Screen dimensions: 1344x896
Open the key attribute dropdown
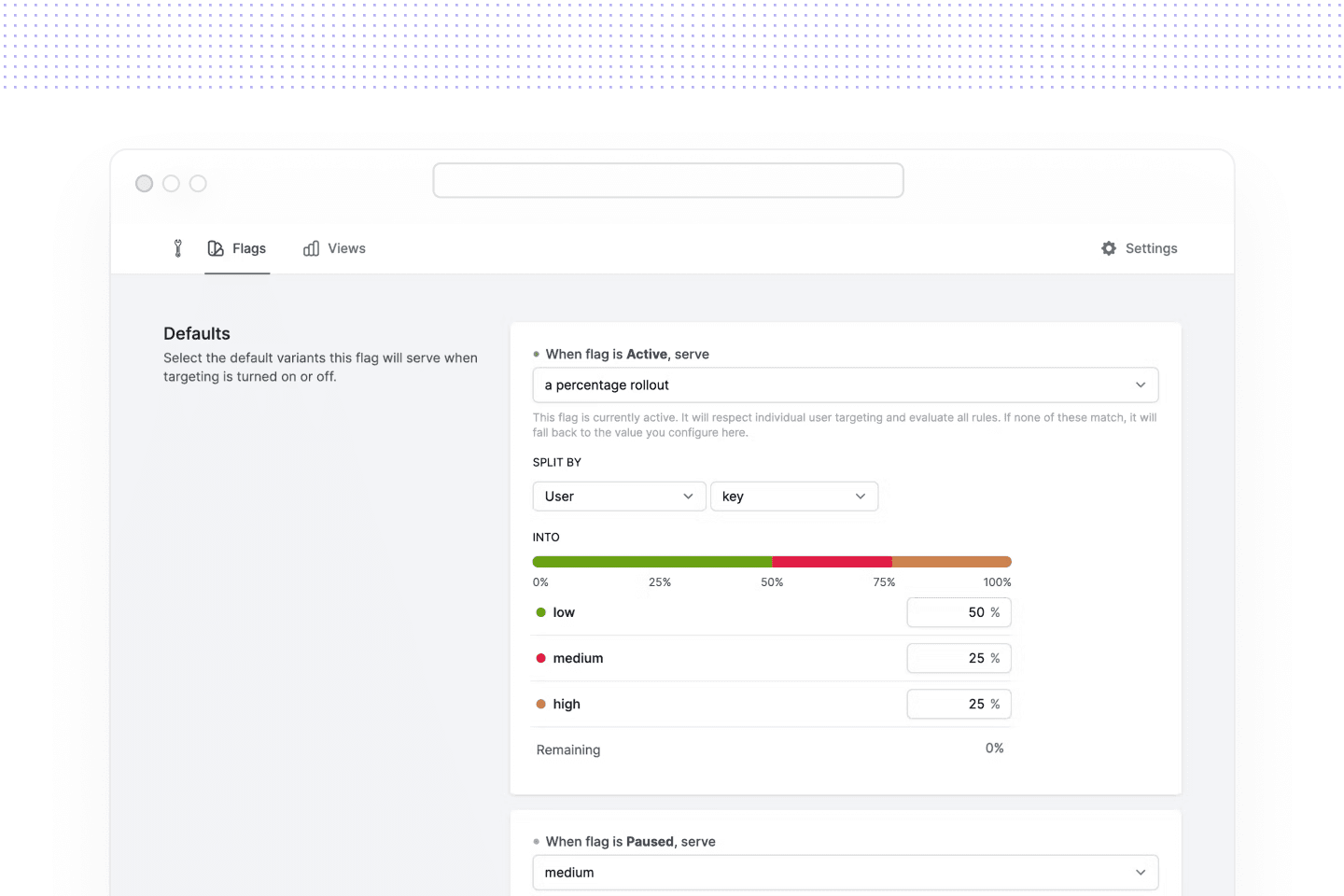pyautogui.click(x=793, y=497)
